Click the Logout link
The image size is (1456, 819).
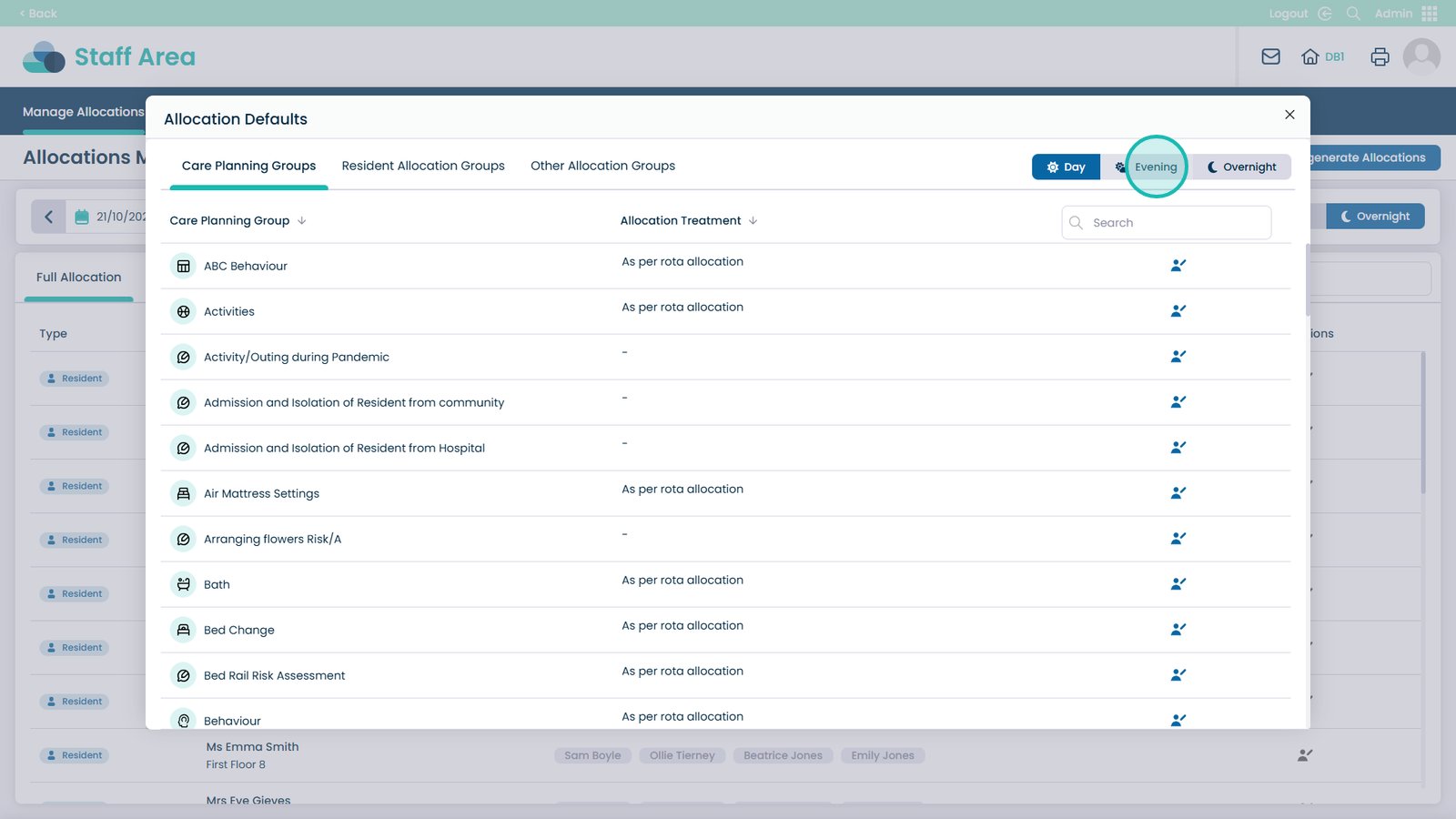point(1288,14)
